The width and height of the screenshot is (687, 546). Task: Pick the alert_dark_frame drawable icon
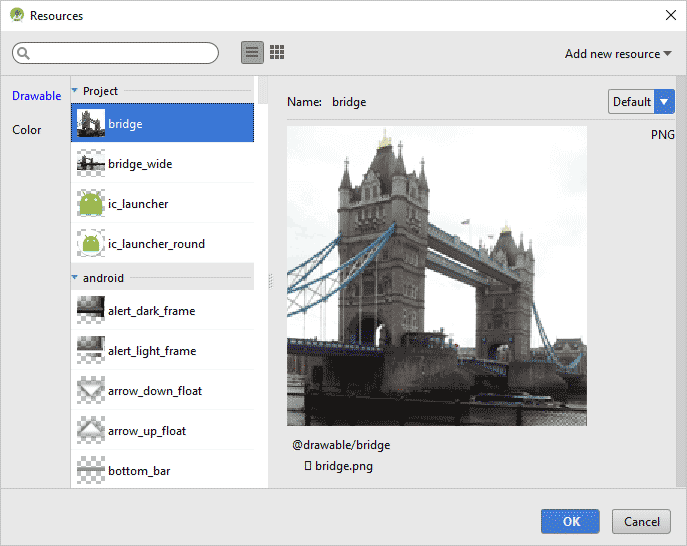point(91,311)
